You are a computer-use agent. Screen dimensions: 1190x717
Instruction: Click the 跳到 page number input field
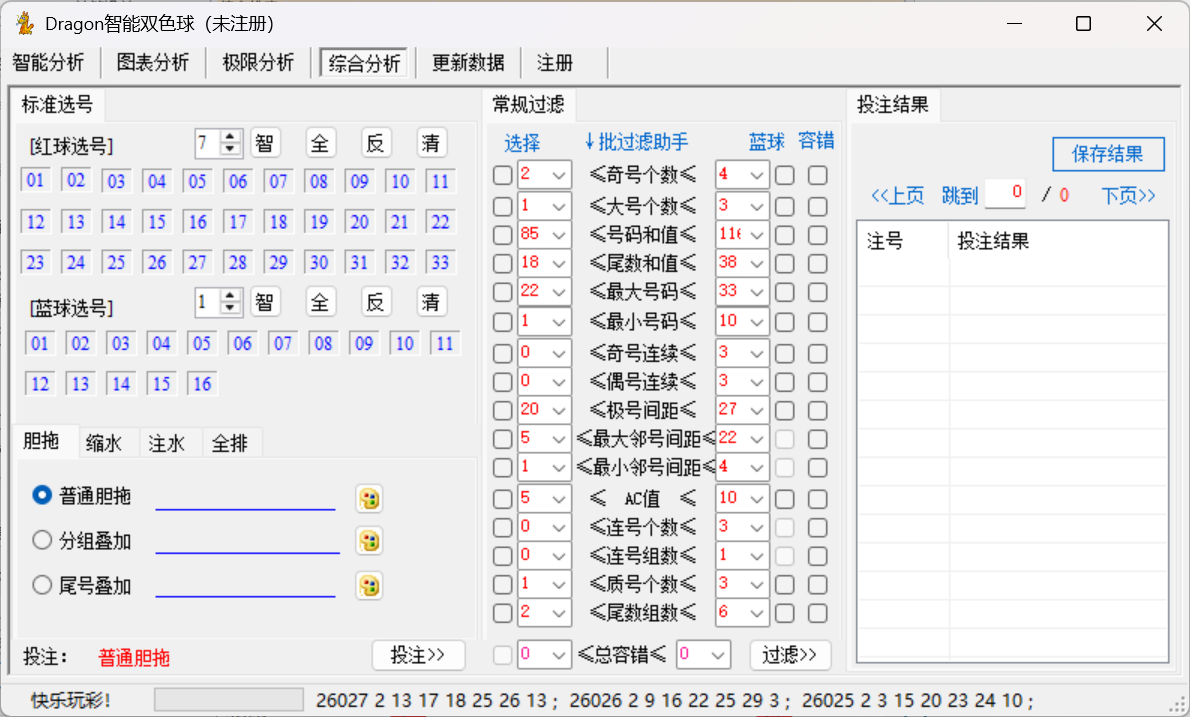(x=1005, y=194)
